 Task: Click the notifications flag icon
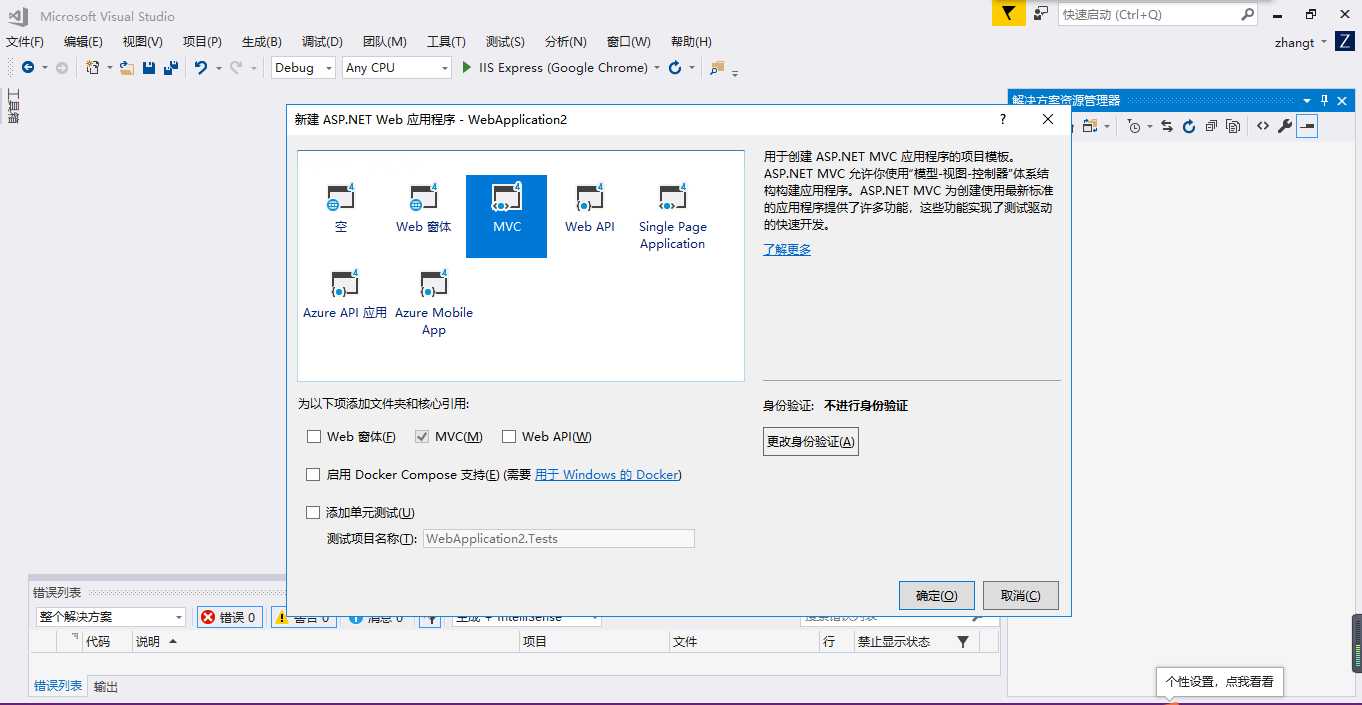click(x=1009, y=14)
